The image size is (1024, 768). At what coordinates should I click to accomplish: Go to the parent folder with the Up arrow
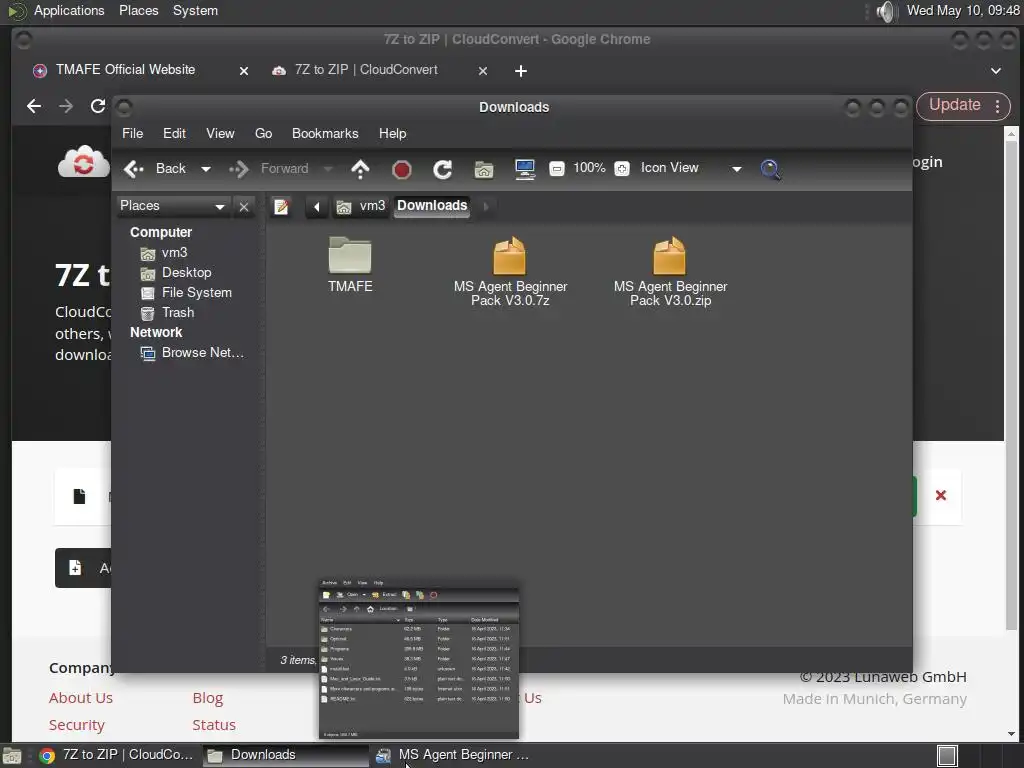[360, 169]
